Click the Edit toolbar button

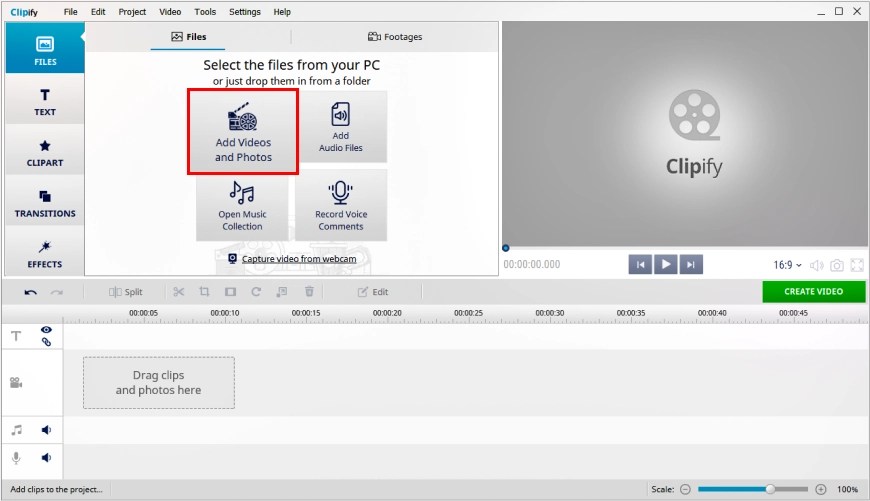pyautogui.click(x=373, y=292)
